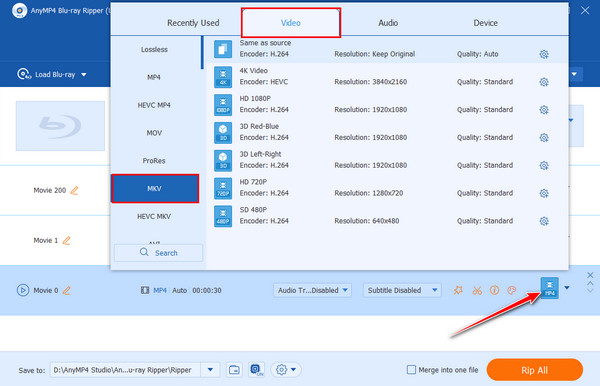Choose MP4 in format list

click(154, 77)
